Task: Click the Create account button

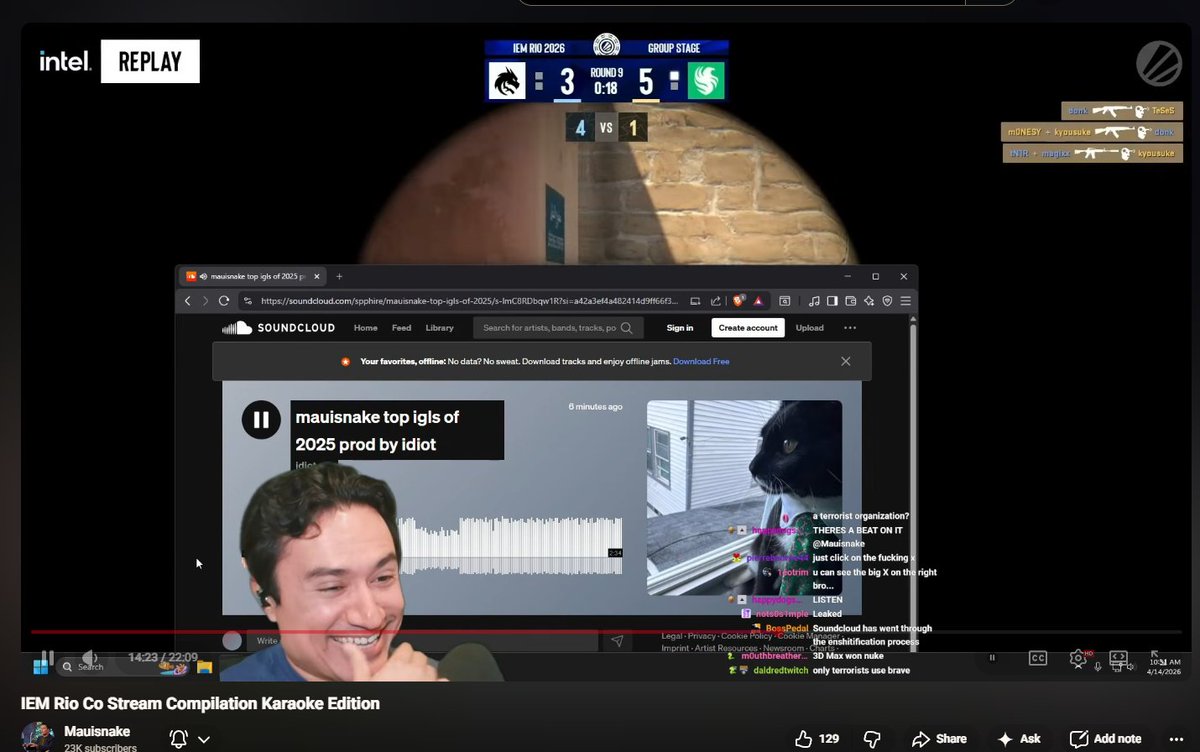Action: [x=748, y=328]
